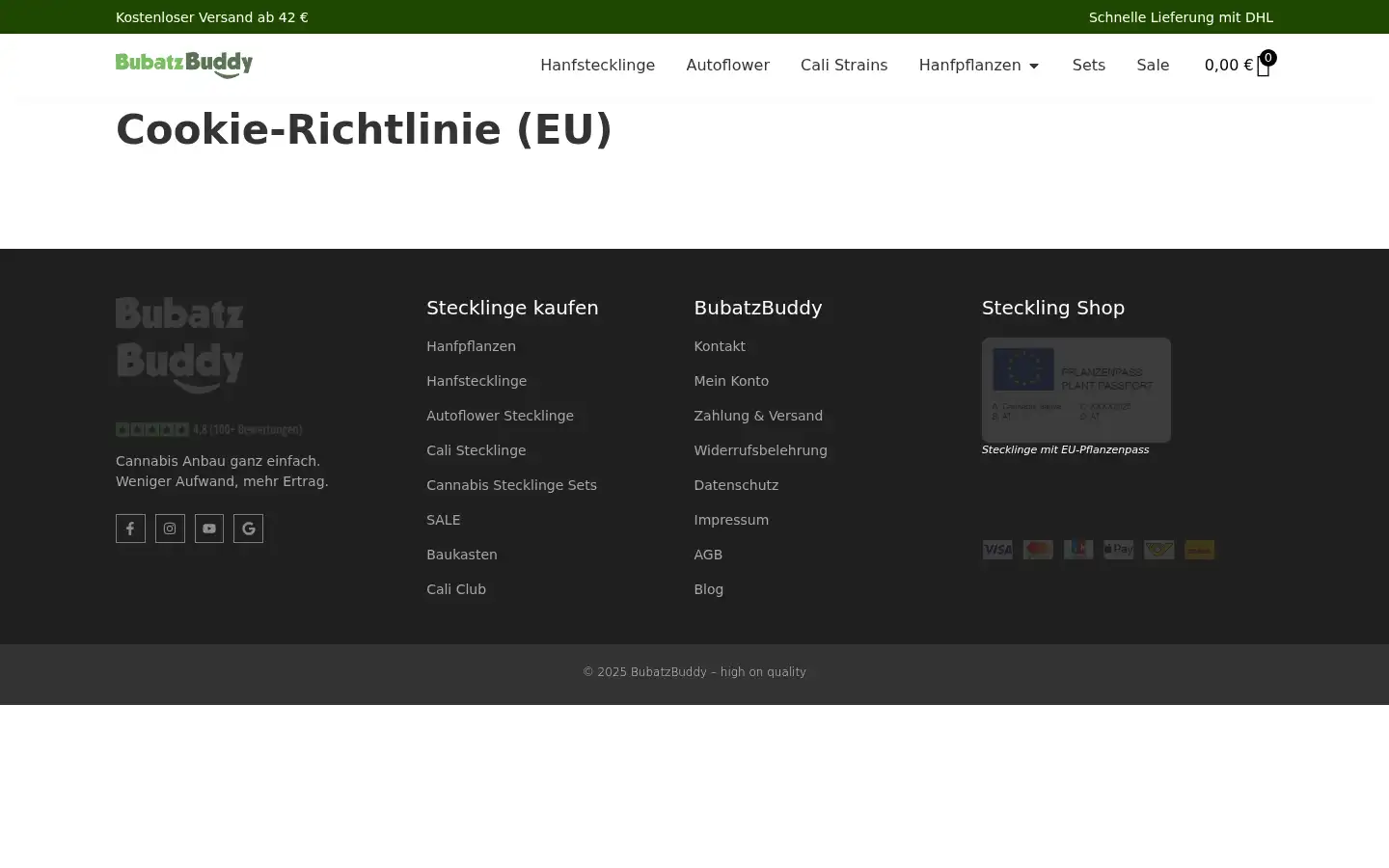Click the Steckling Shop footer heading

pyautogui.click(x=1053, y=308)
